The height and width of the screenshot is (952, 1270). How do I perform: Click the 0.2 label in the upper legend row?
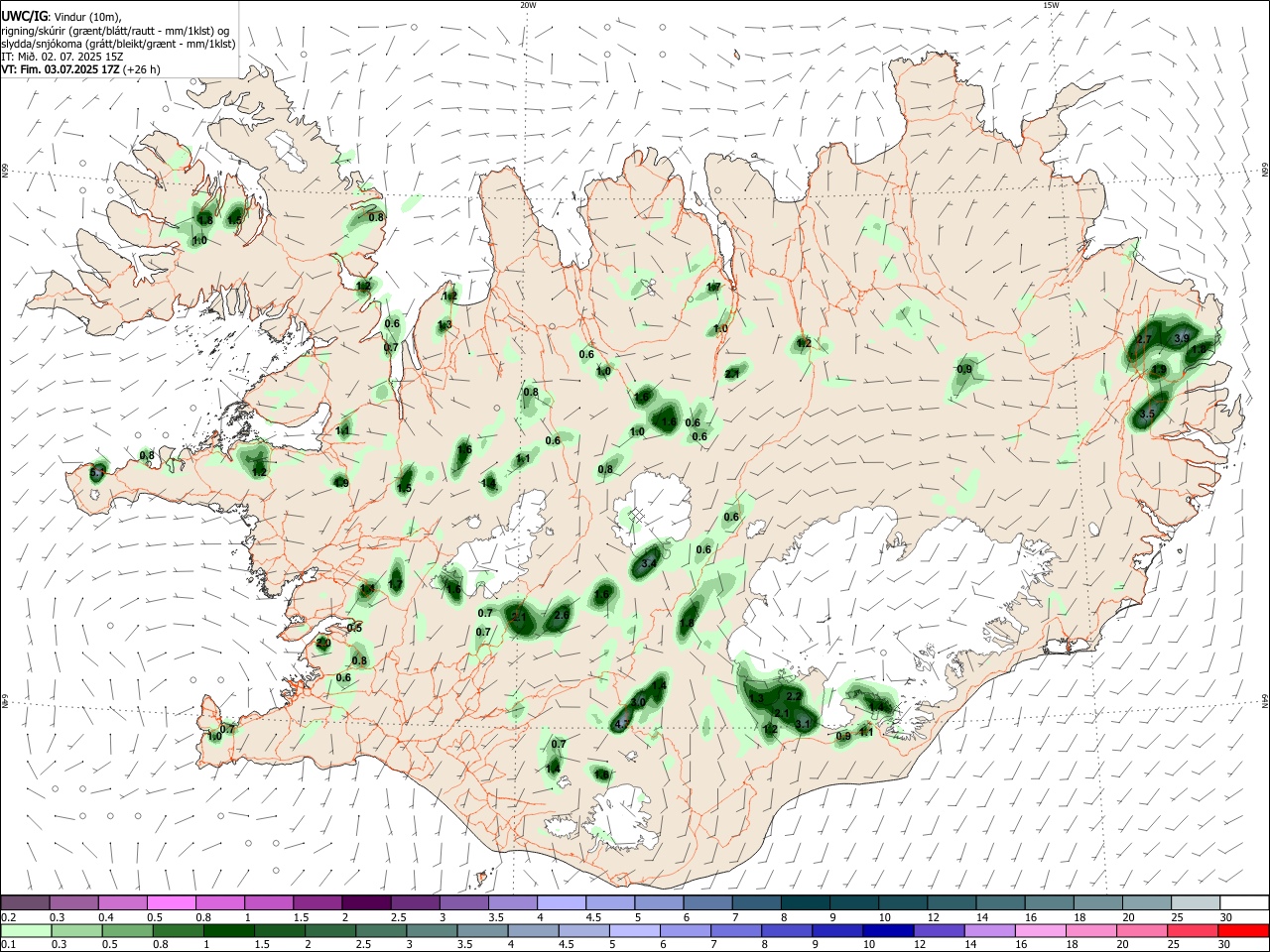point(9,917)
